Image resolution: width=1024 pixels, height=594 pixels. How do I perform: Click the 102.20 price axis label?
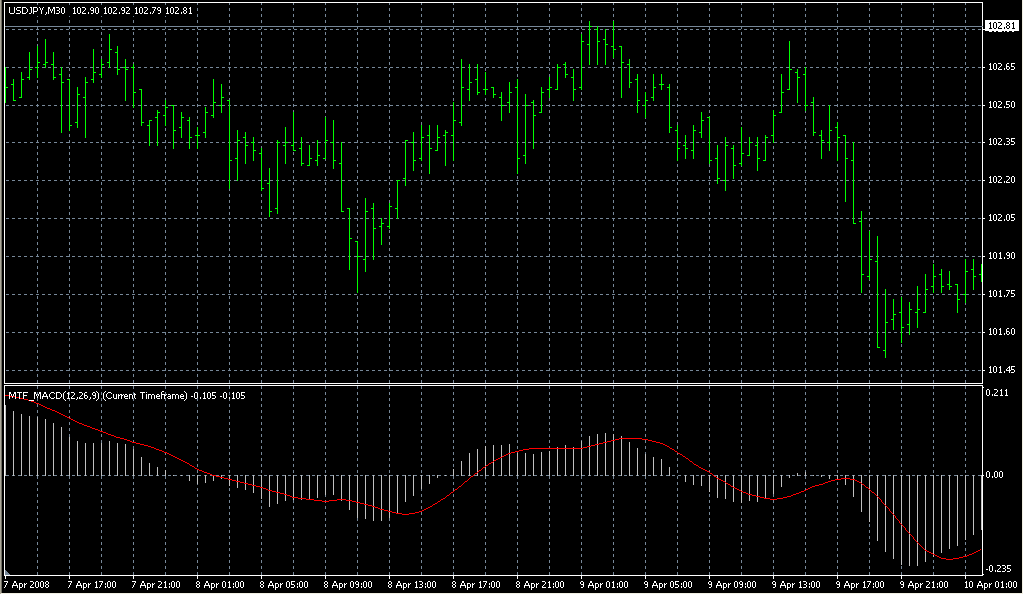[x=1000, y=180]
